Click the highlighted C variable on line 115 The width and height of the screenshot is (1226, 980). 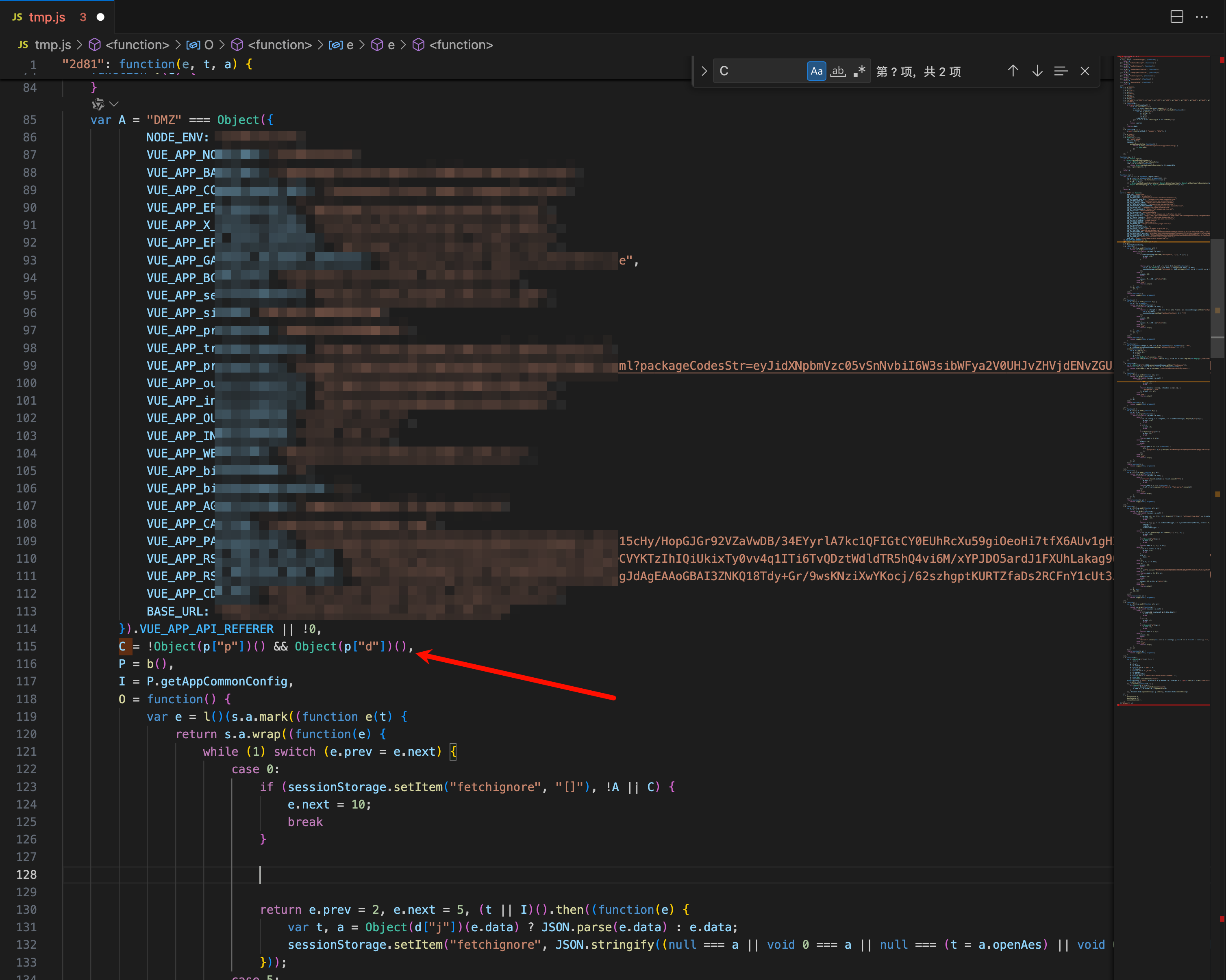tap(122, 646)
